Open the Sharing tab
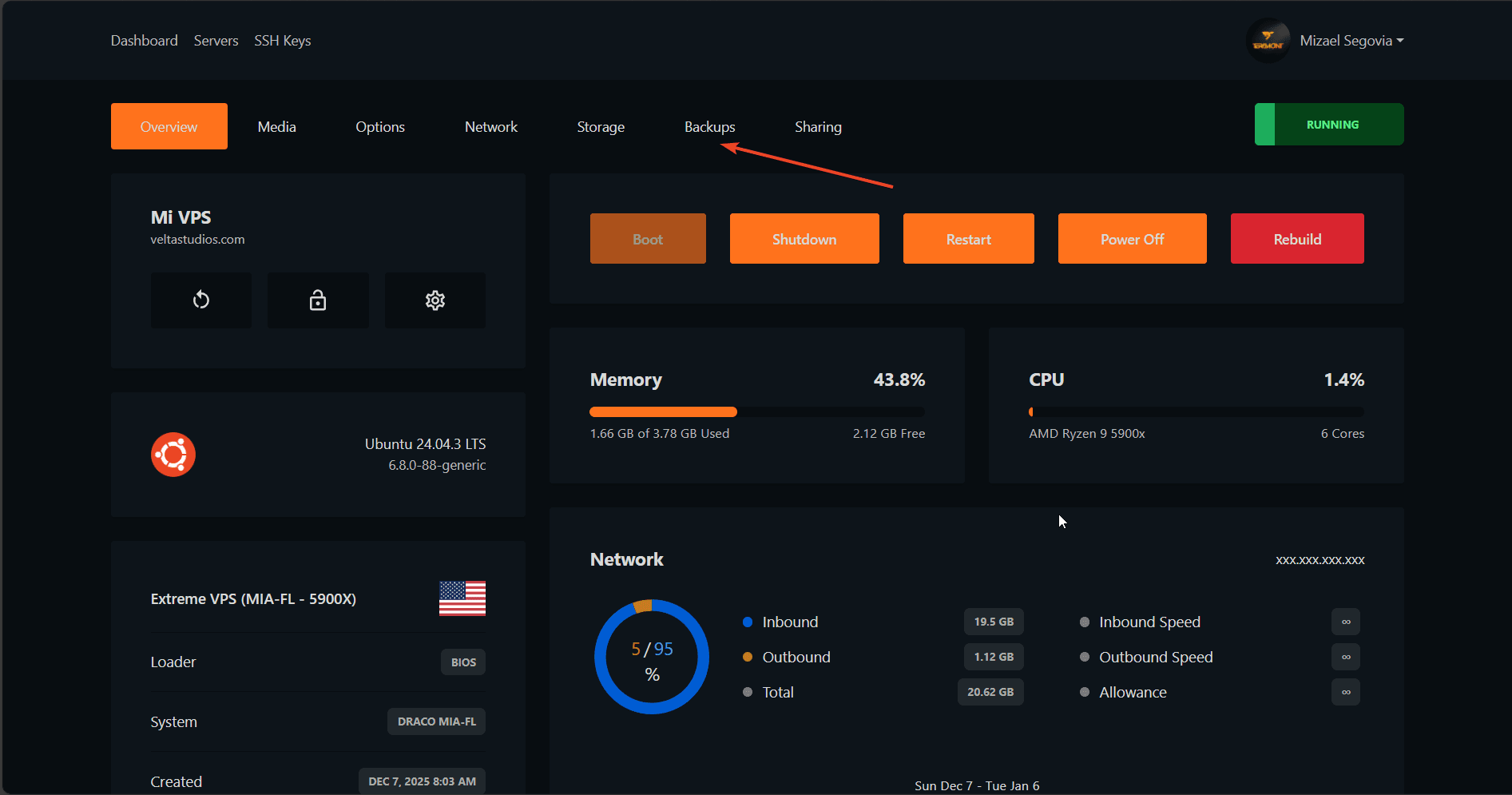This screenshot has height=795, width=1512. 818,126
